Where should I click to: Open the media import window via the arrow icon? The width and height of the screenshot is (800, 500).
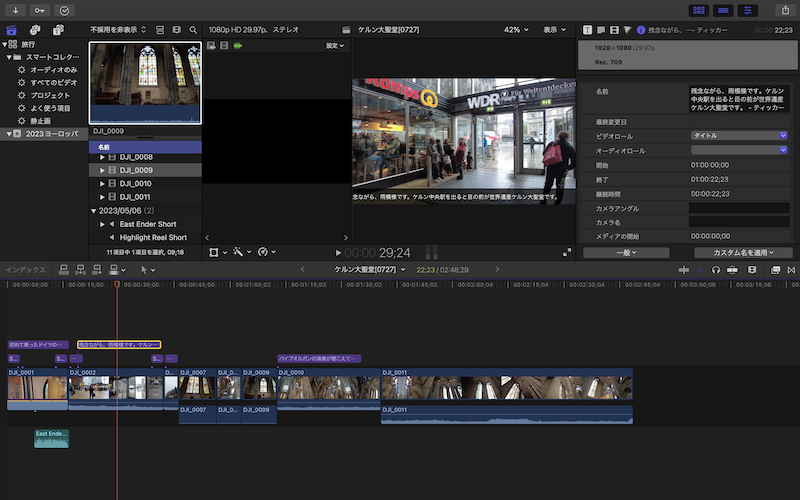point(15,10)
